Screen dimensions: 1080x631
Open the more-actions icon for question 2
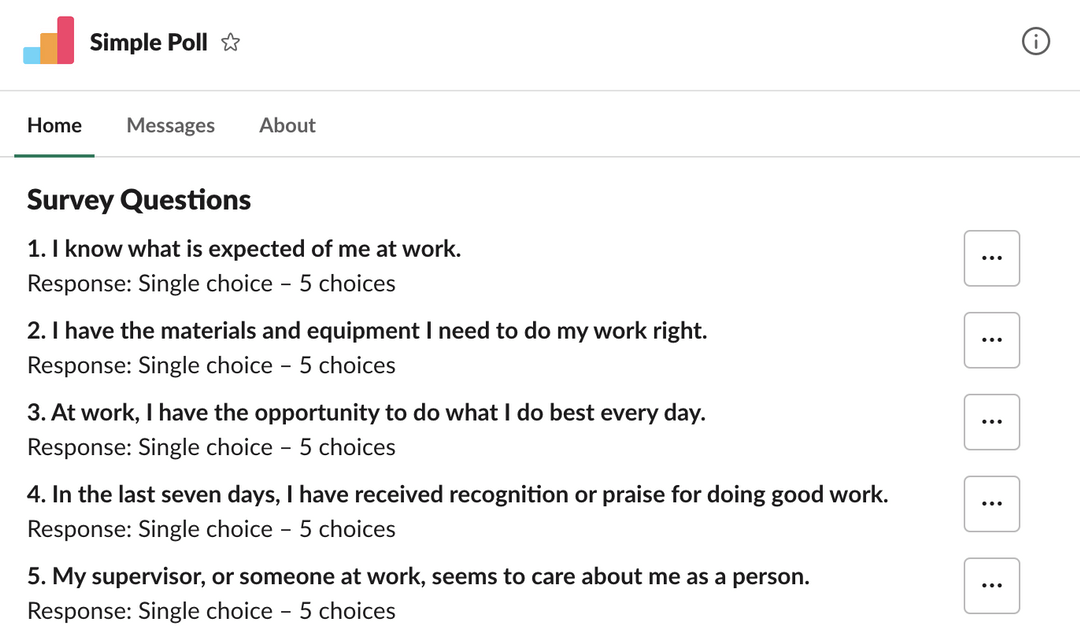tap(991, 339)
